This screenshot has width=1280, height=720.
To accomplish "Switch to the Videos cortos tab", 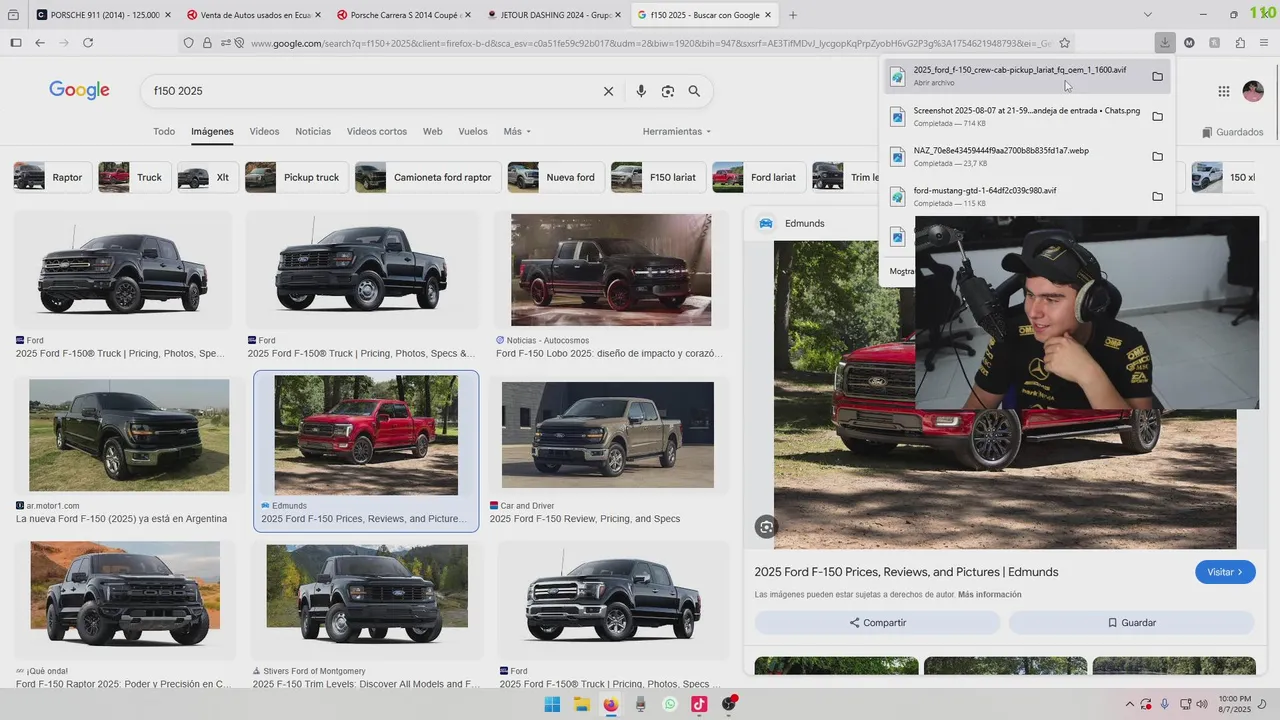I will tap(377, 131).
